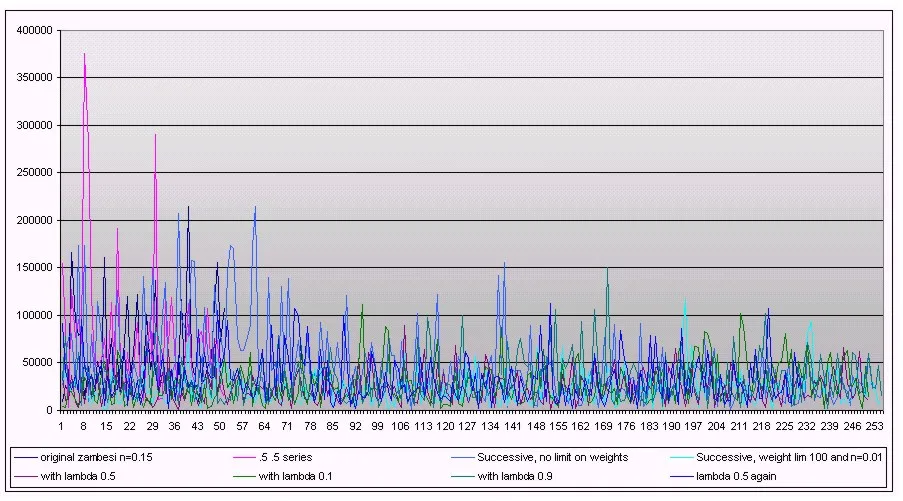The image size is (903, 501).
Task: Select the 'with lambda 0.1' legend entry
Action: [x=294, y=475]
